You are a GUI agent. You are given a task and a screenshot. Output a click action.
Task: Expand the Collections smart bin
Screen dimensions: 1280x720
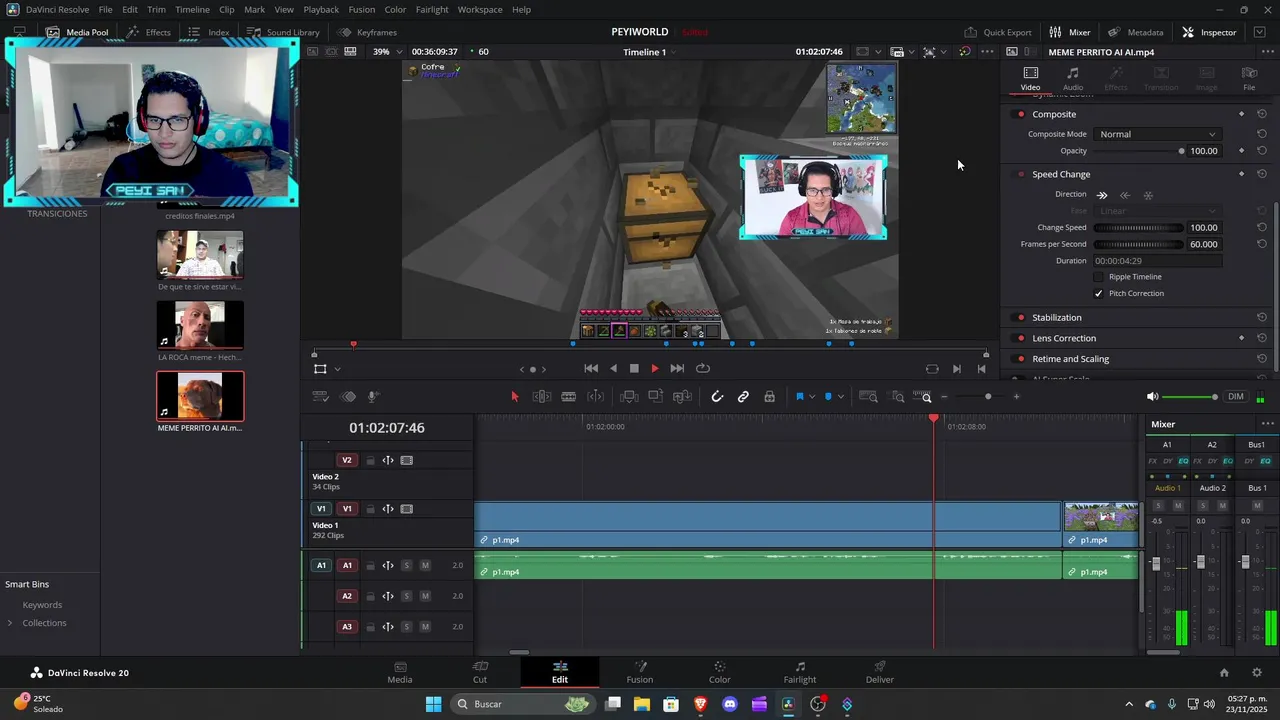10,623
